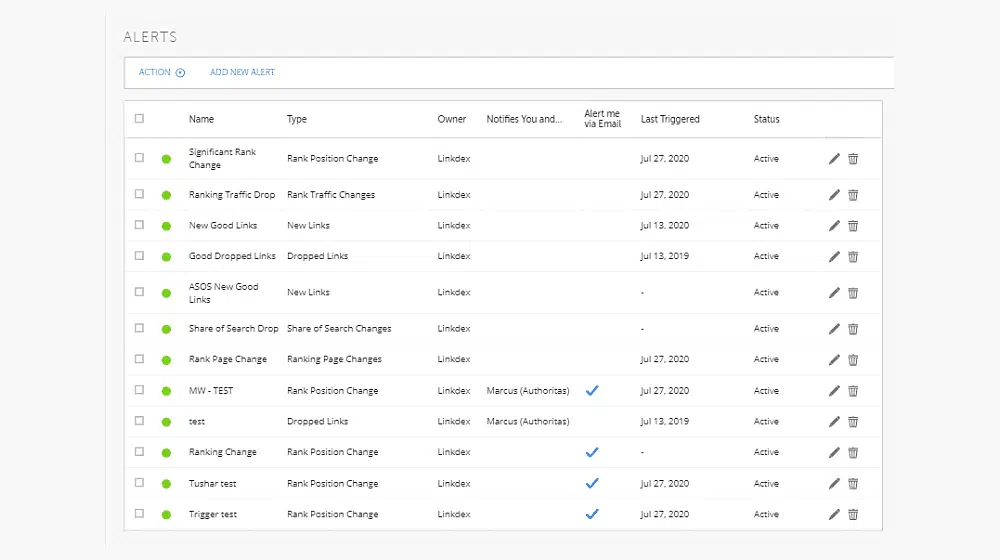Delete the Ranking Traffic Drop alert
The height and width of the screenshot is (560, 1000).
853,195
